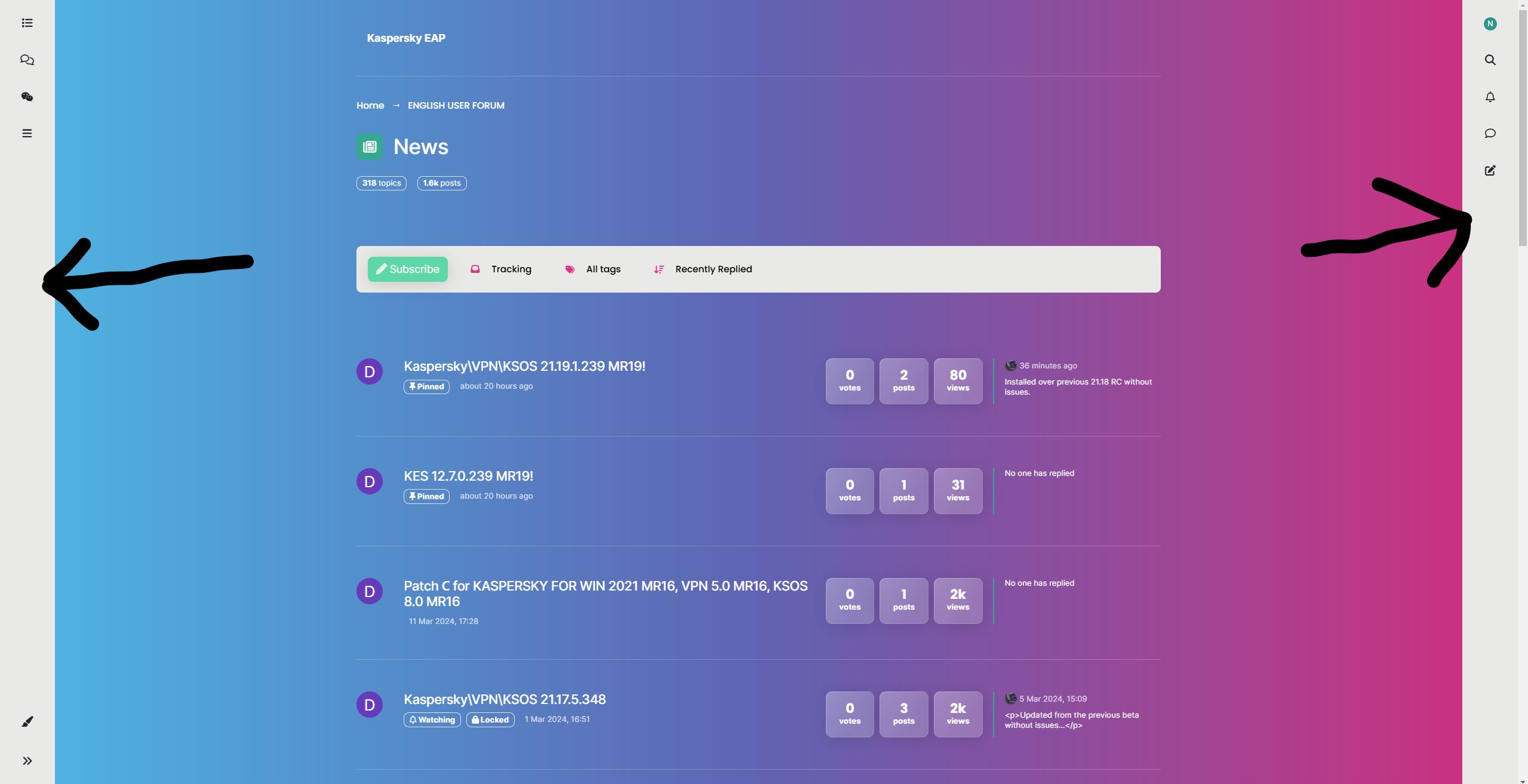Click the News category icon
The height and width of the screenshot is (784, 1528).
tap(370, 147)
